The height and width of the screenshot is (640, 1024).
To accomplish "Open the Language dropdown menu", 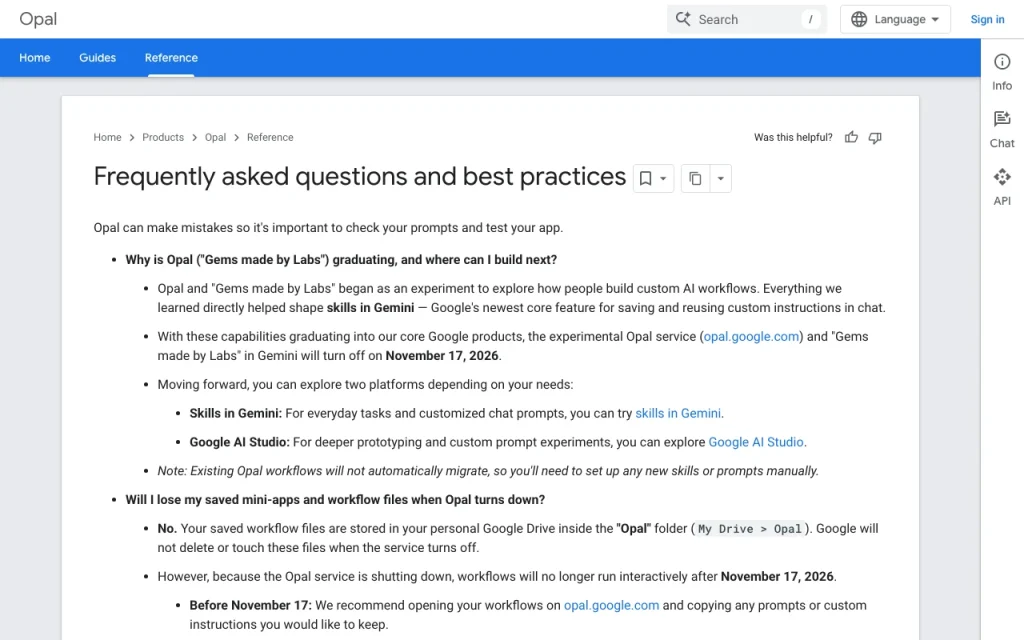I will pos(895,20).
